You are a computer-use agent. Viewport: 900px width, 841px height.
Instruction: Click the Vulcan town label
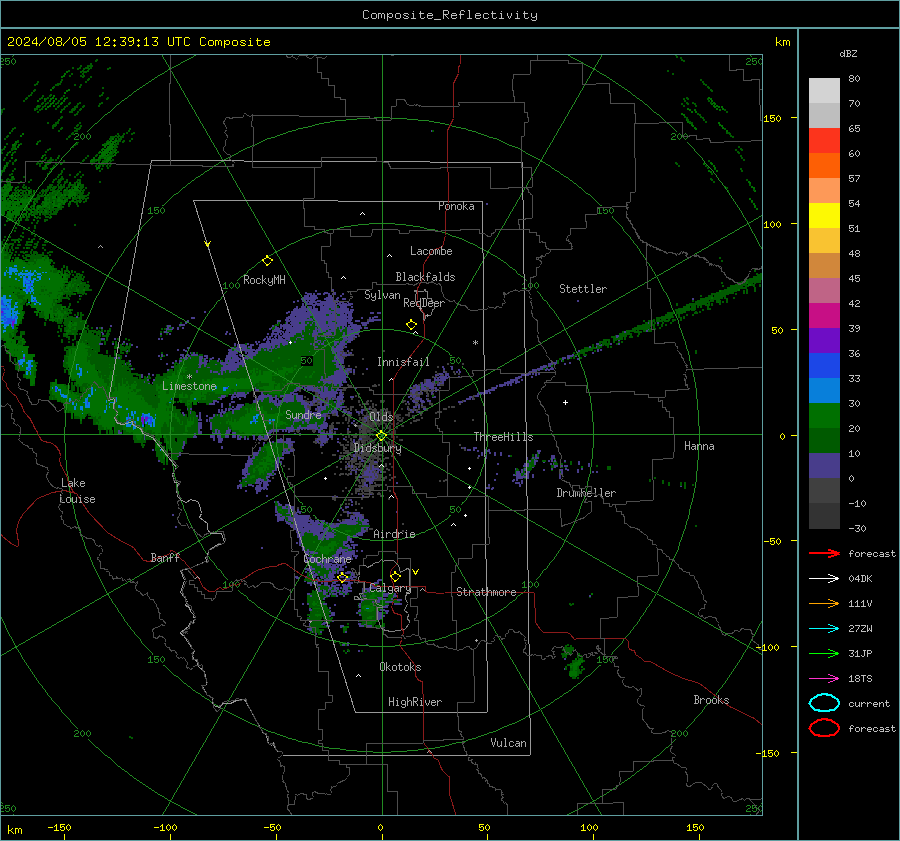509,743
